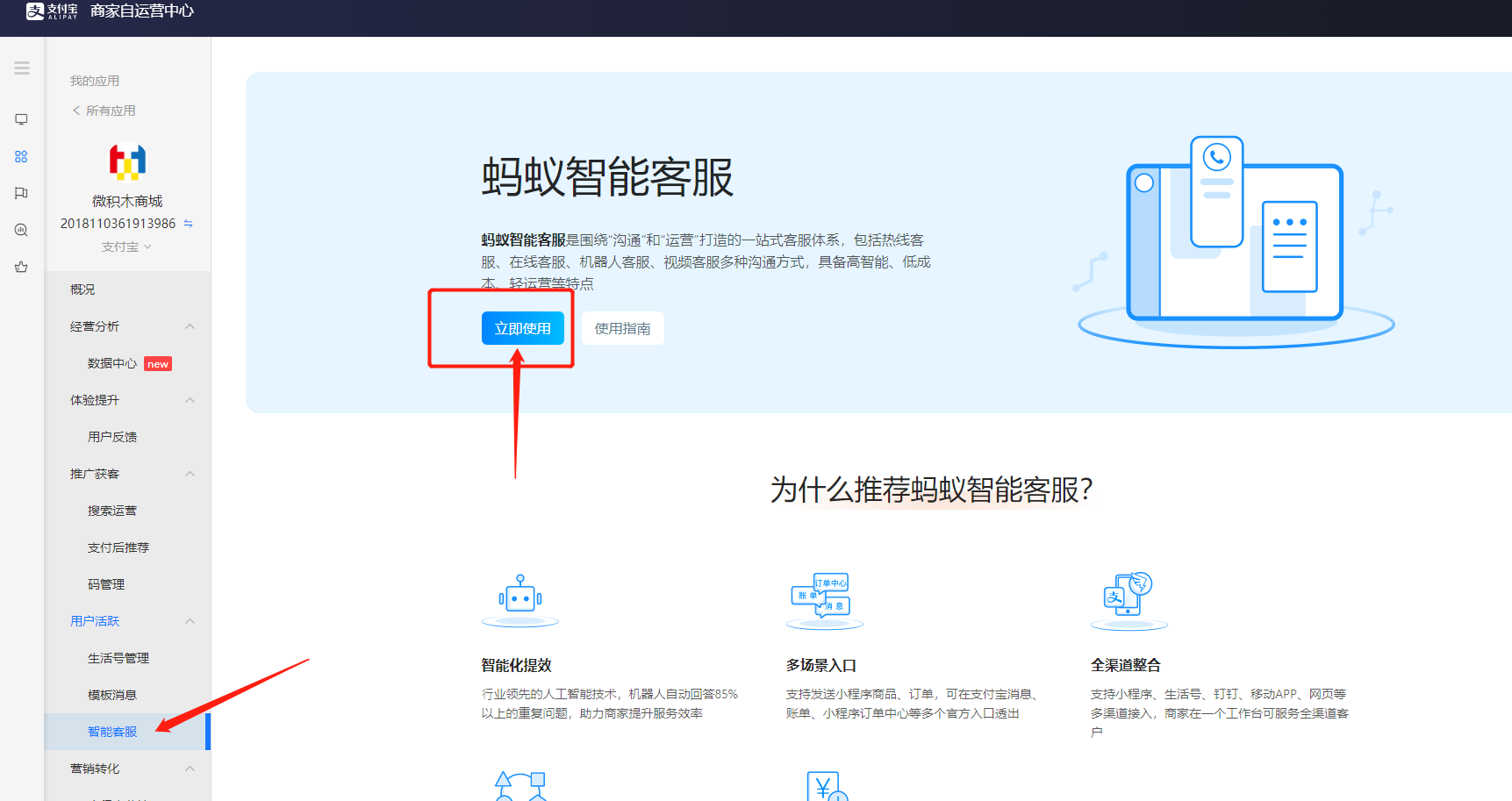Open the 使用指南 guide
Viewport: 1512px width, 801px height.
(623, 328)
